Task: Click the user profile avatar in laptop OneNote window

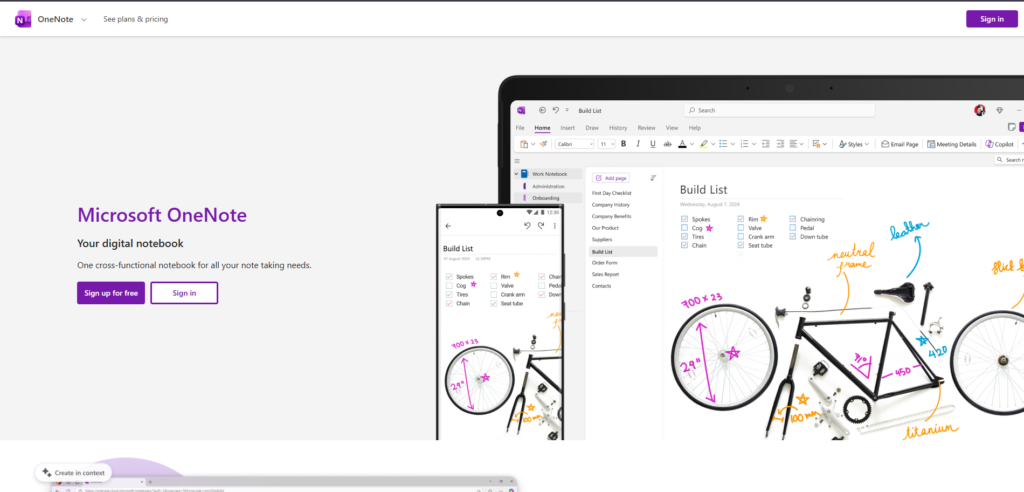Action: point(980,110)
